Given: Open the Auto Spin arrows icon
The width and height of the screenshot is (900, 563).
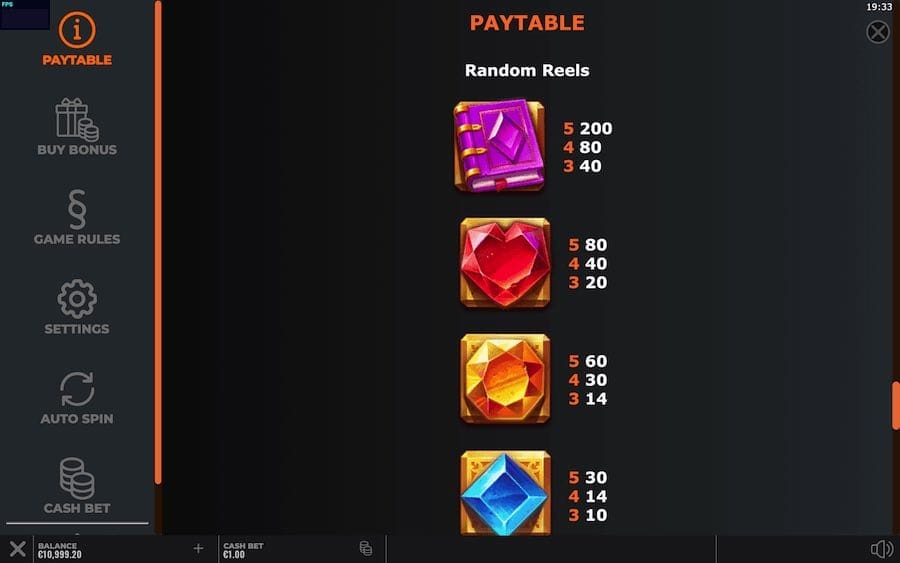Looking at the screenshot, I should click(x=77, y=389).
